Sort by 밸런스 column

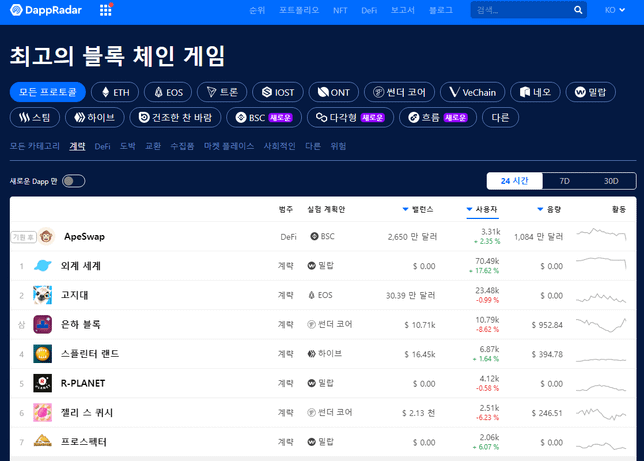418,210
